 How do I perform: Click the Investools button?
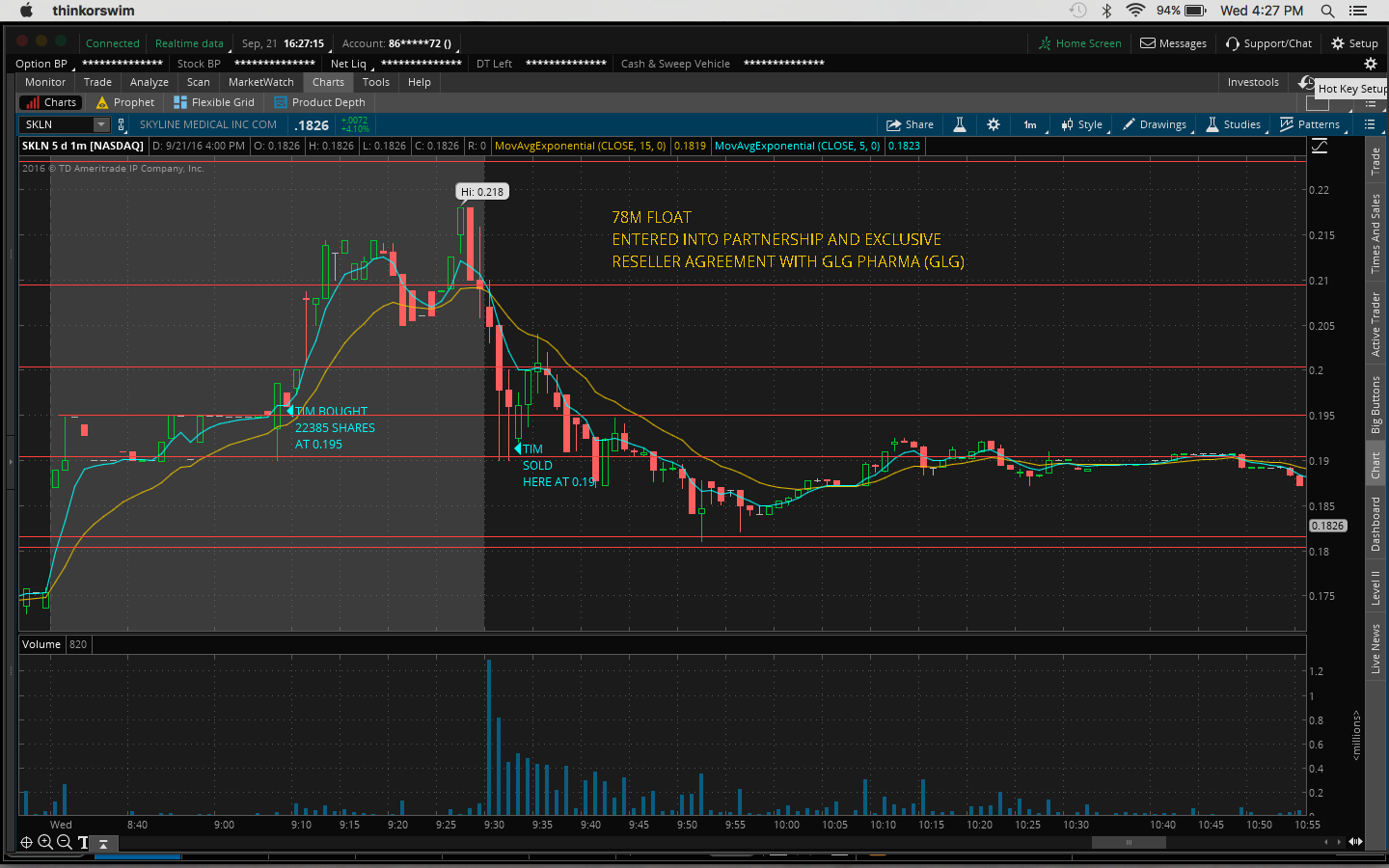point(1253,82)
